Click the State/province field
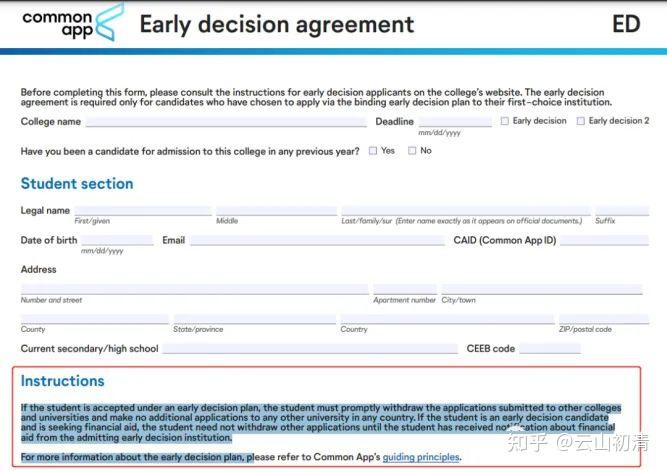The height and width of the screenshot is (471, 667). click(254, 319)
